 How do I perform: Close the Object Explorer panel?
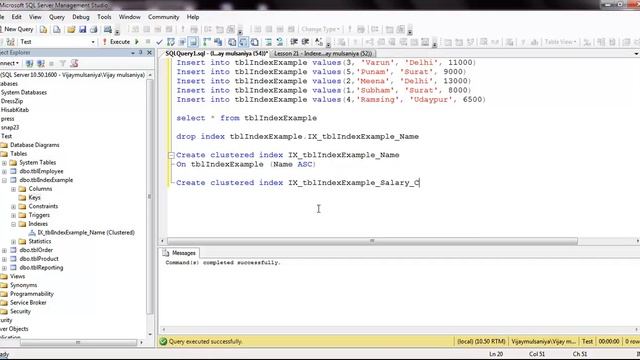click(149, 53)
